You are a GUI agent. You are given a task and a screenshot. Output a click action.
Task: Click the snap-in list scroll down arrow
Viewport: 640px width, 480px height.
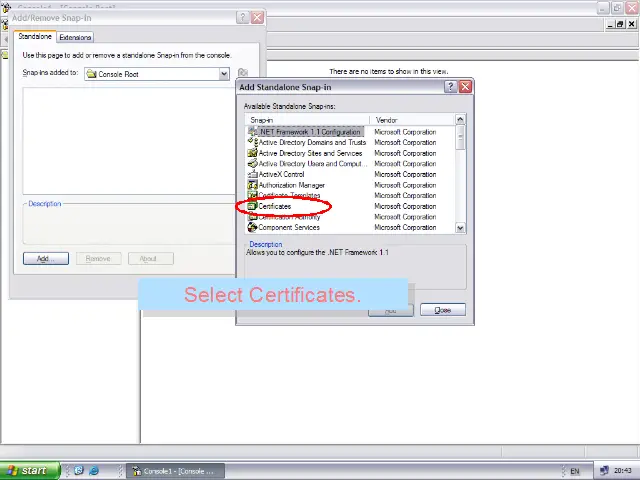click(x=460, y=228)
